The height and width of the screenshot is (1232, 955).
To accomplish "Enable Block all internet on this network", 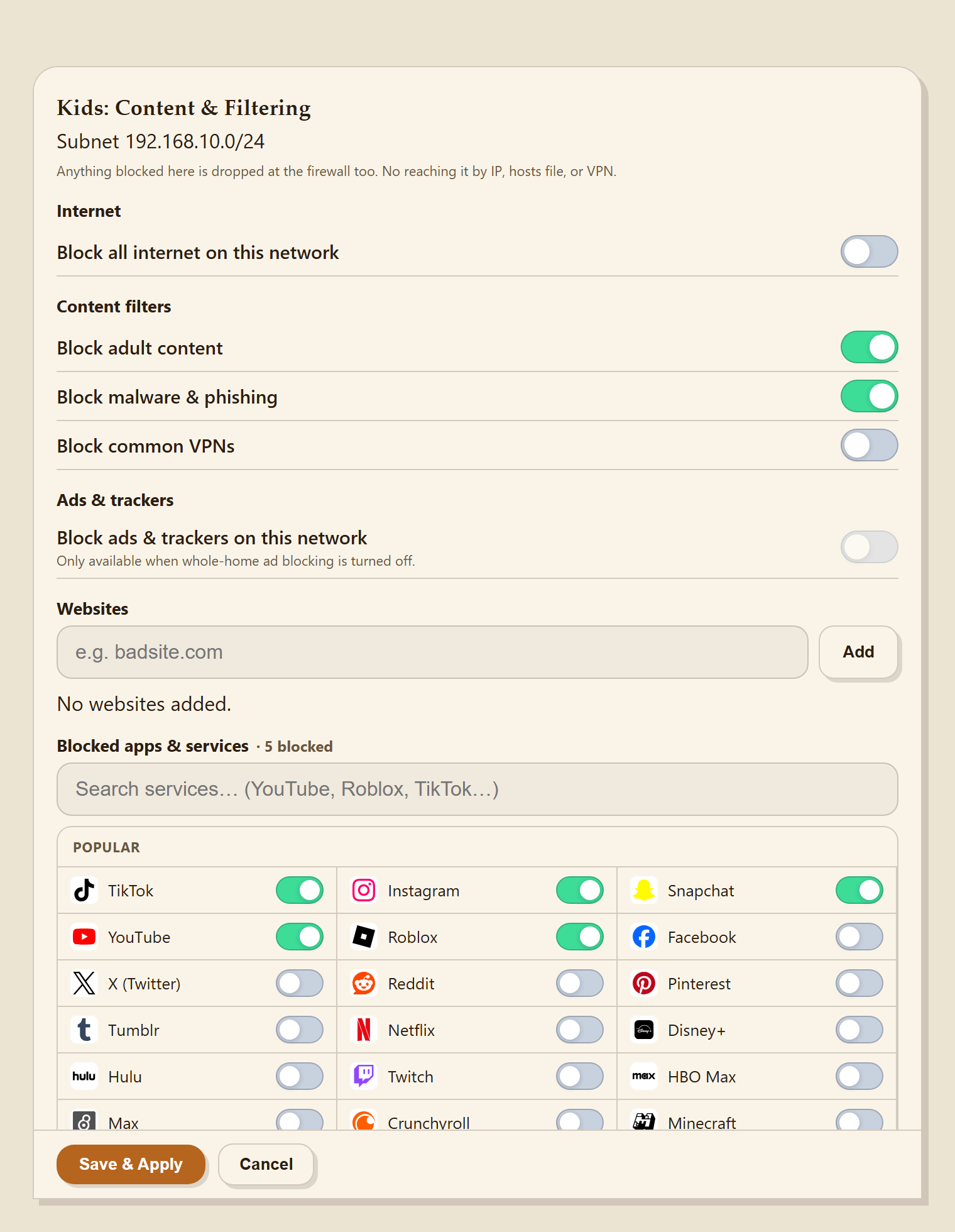I will coord(869,251).
